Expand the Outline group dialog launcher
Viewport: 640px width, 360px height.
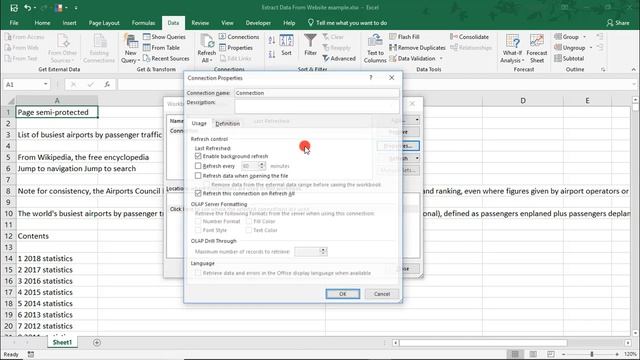coord(603,70)
